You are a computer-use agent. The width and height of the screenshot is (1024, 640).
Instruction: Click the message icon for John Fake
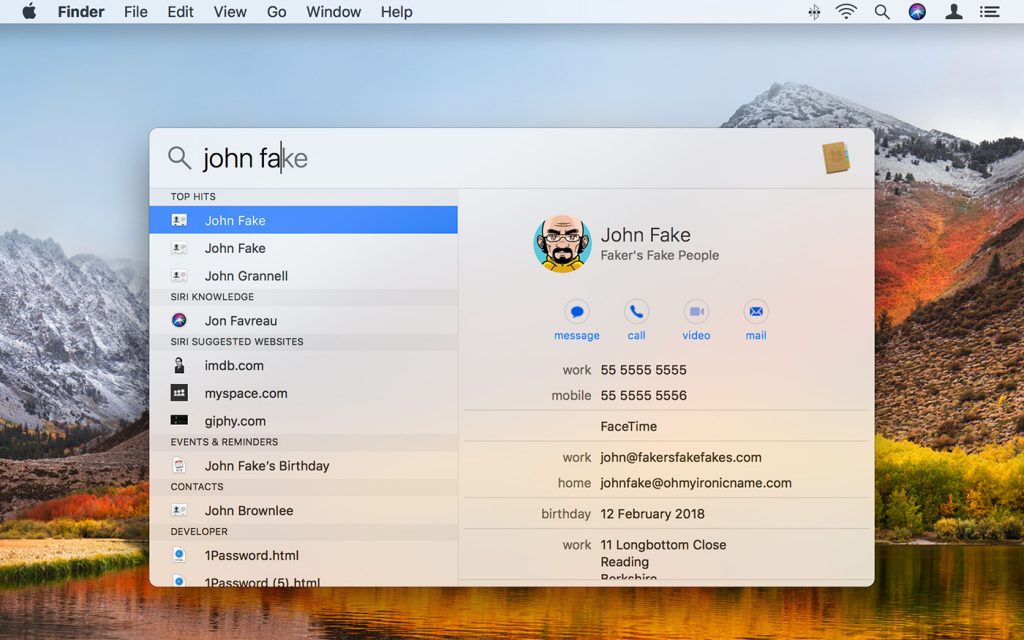[576, 311]
